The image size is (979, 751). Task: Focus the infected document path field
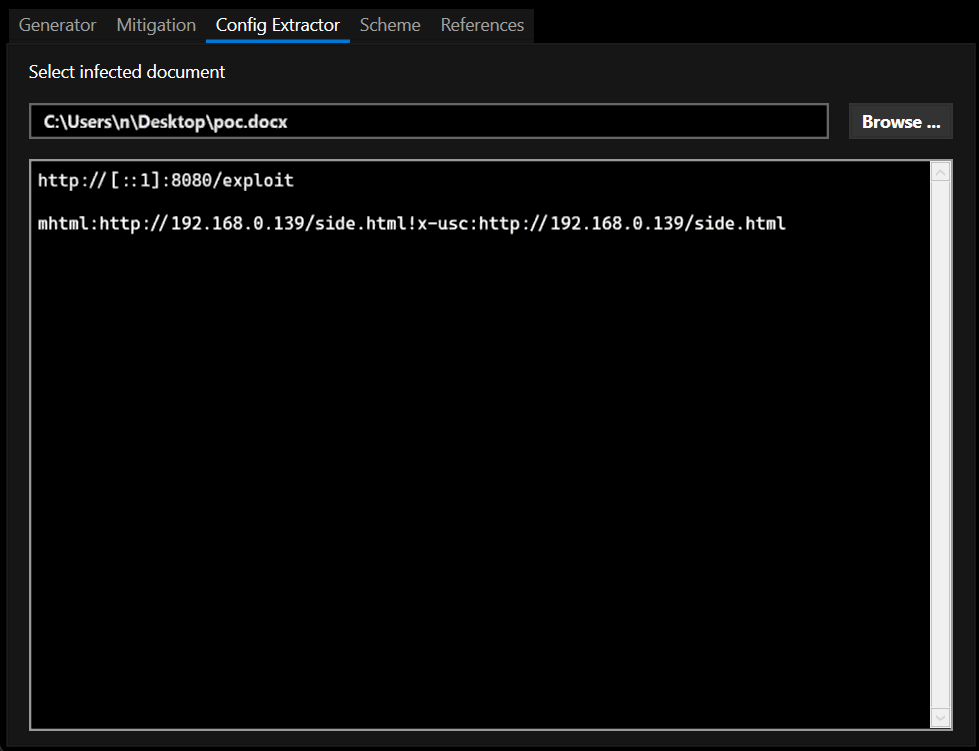pos(429,121)
